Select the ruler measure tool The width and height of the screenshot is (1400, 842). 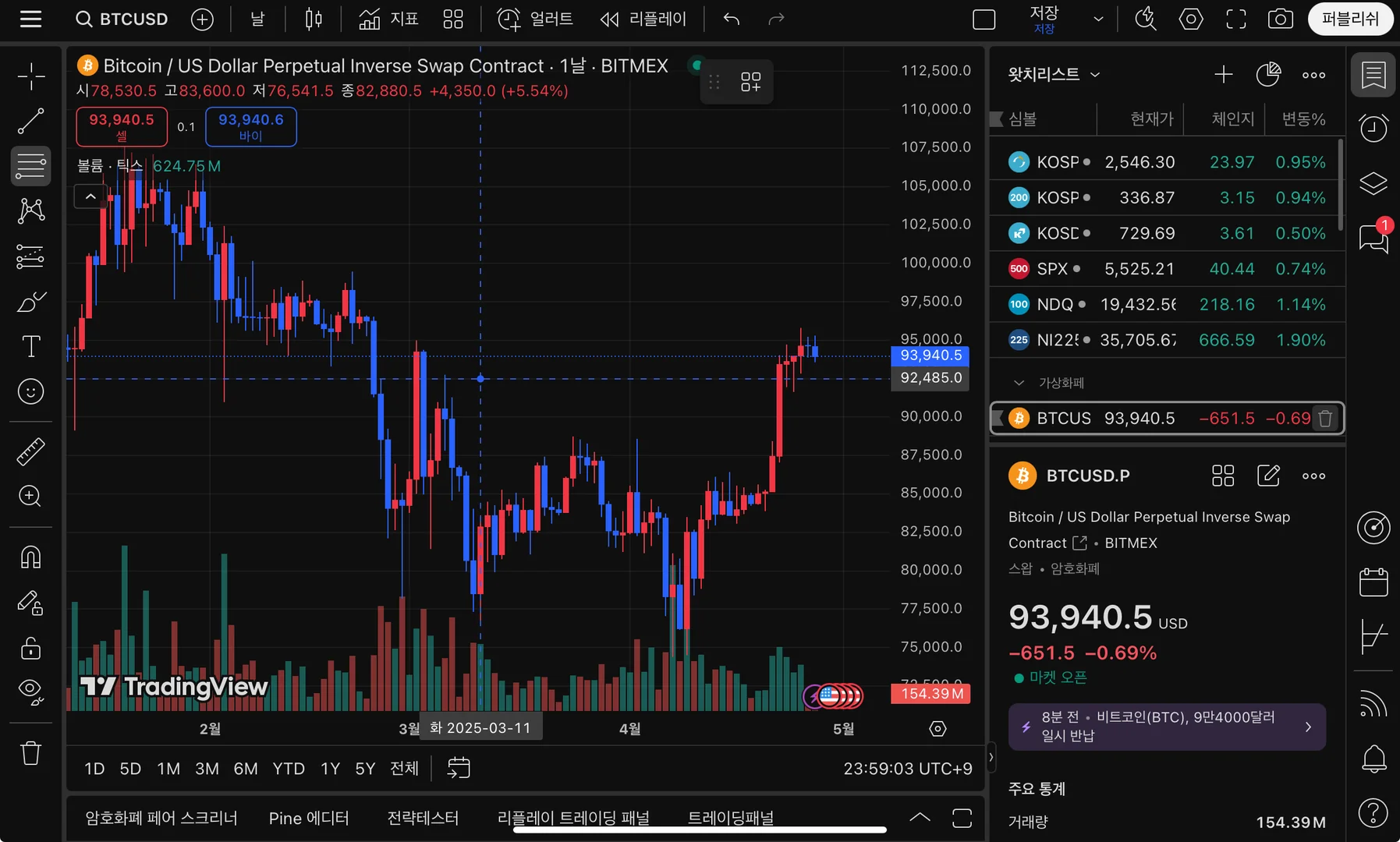[x=31, y=451]
